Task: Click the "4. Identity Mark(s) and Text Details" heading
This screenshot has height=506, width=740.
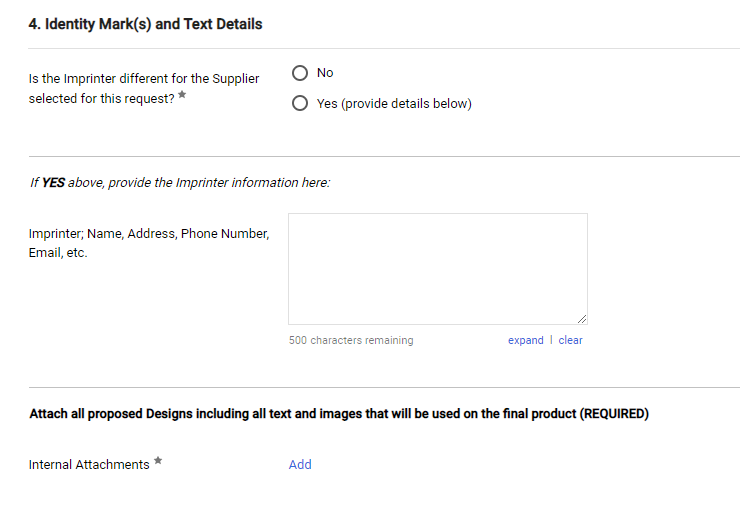Action: click(x=146, y=24)
